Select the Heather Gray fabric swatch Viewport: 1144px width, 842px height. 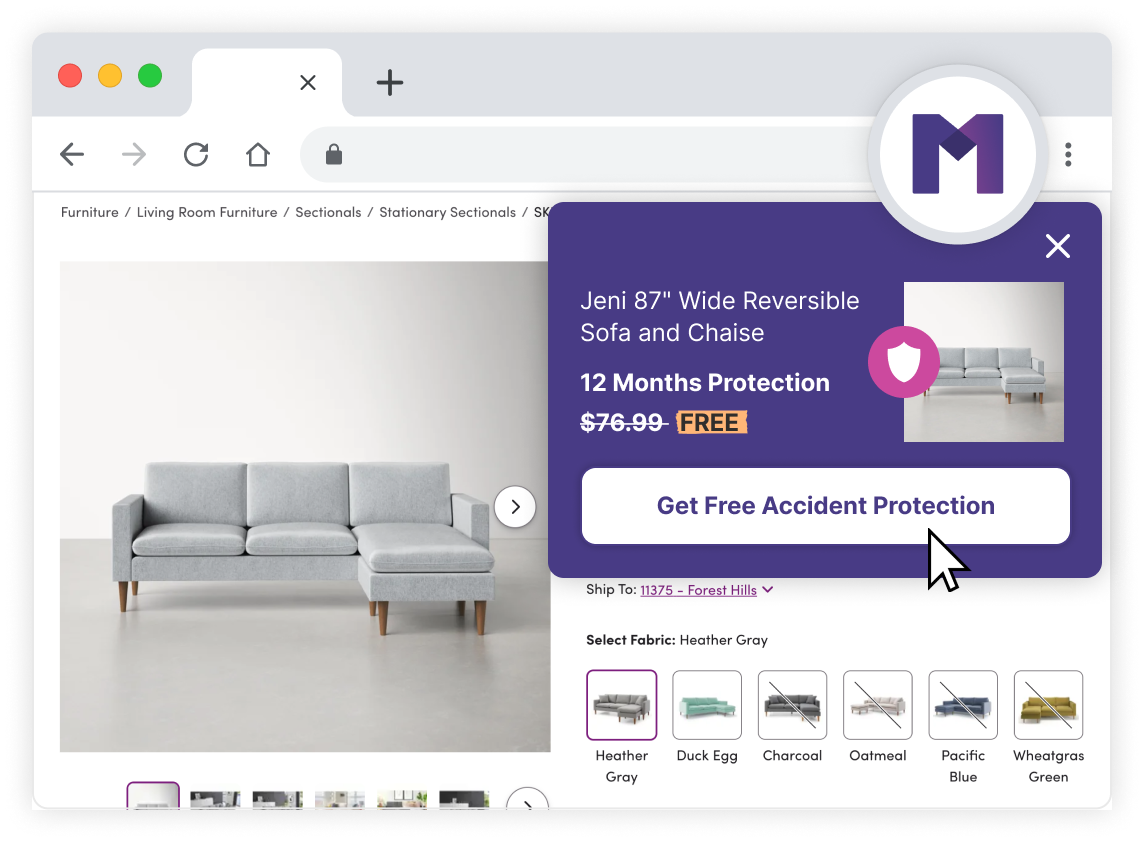click(622, 705)
